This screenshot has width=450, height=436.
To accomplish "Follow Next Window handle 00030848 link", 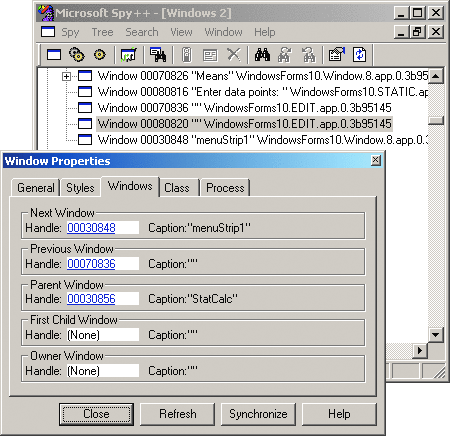I will 91,228.
